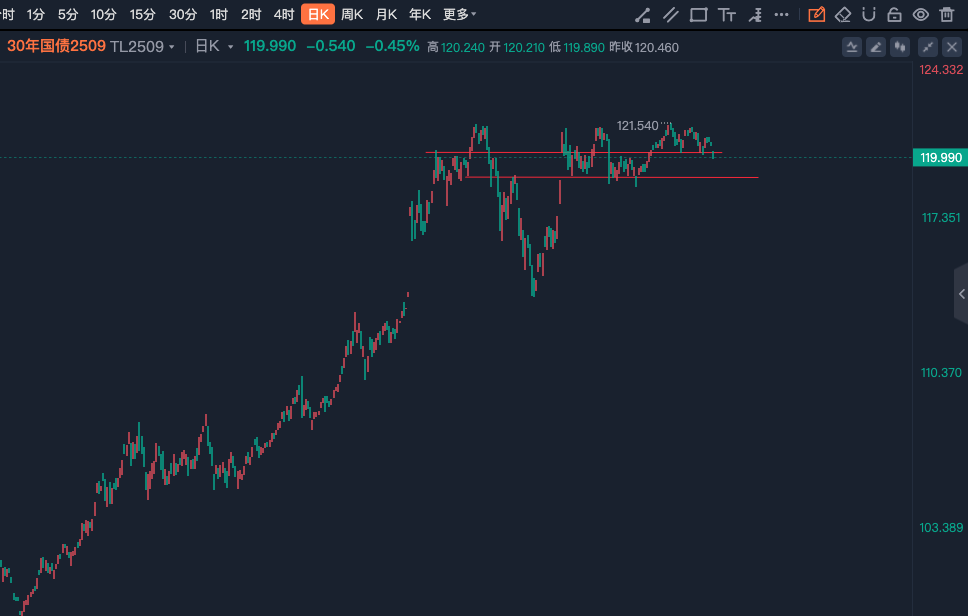Open the TL2509 contract dropdown arrow
968x616 pixels.
tap(172, 48)
